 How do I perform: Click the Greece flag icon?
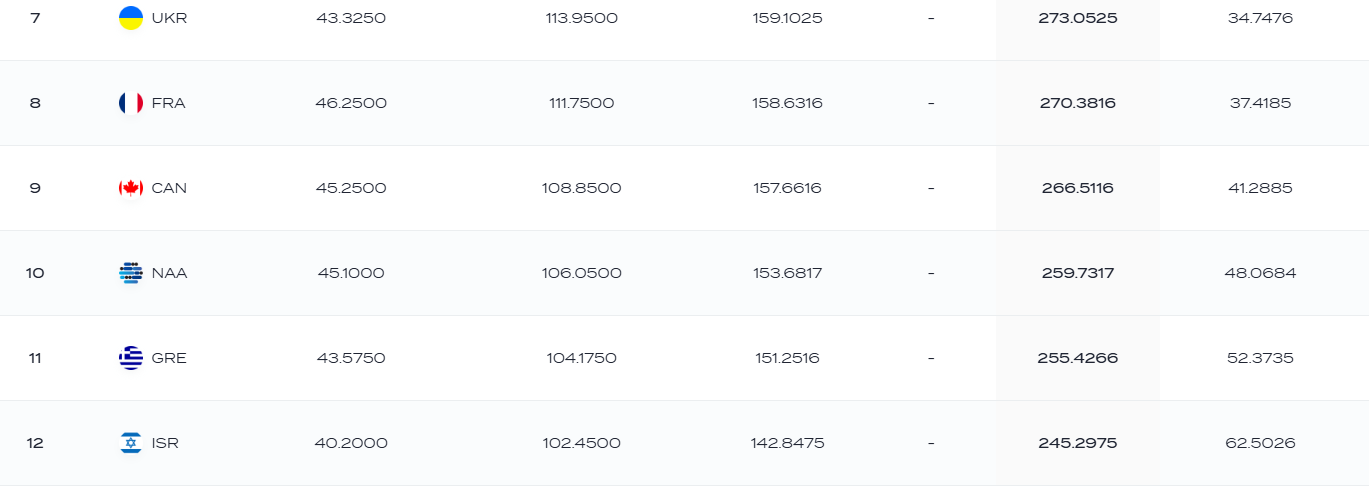pos(131,358)
